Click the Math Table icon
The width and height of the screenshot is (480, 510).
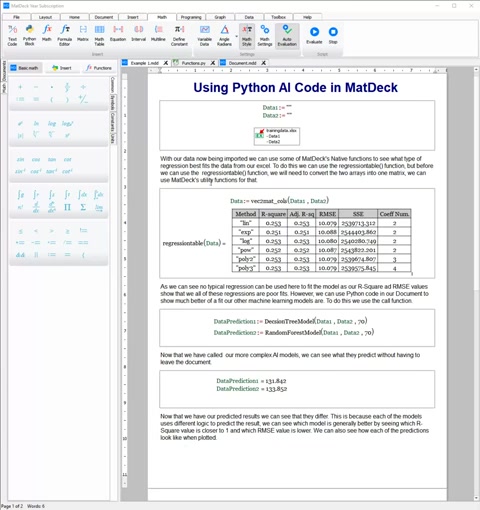coord(99,35)
